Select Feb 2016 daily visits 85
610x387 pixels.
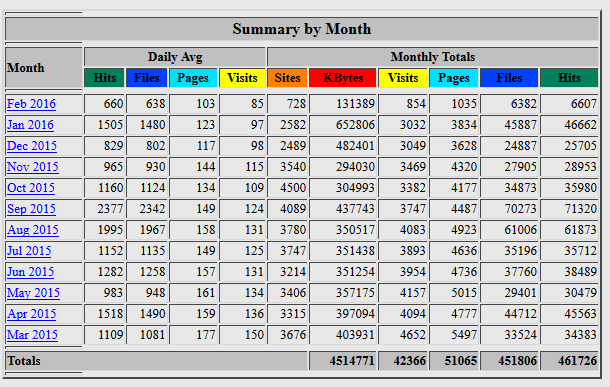257,104
